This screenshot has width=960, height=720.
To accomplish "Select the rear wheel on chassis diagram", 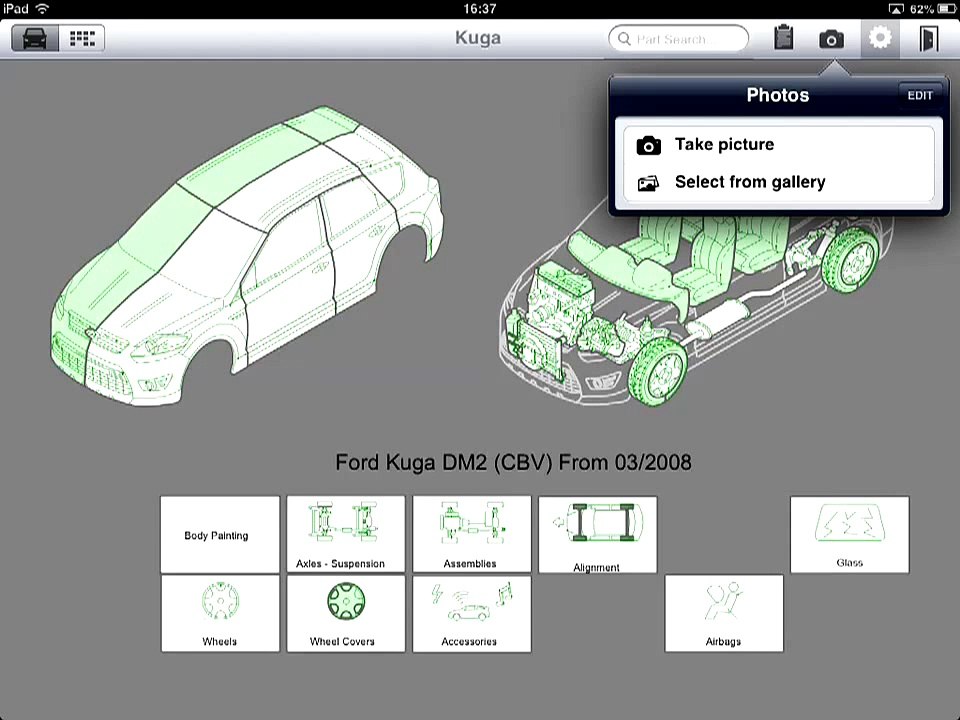I will pyautogui.click(x=850, y=260).
